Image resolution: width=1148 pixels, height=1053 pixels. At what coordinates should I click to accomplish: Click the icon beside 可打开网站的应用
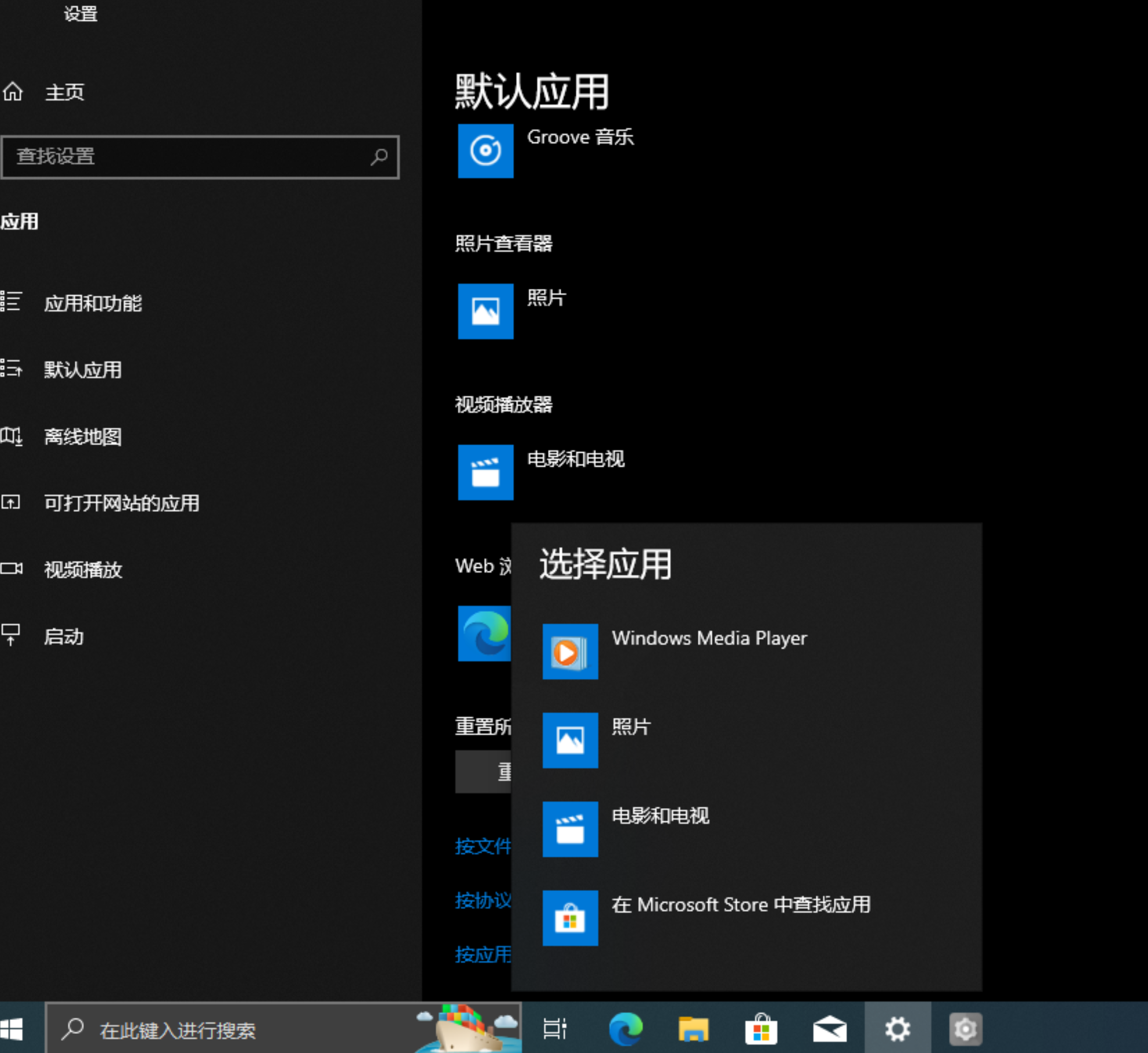coord(10,502)
